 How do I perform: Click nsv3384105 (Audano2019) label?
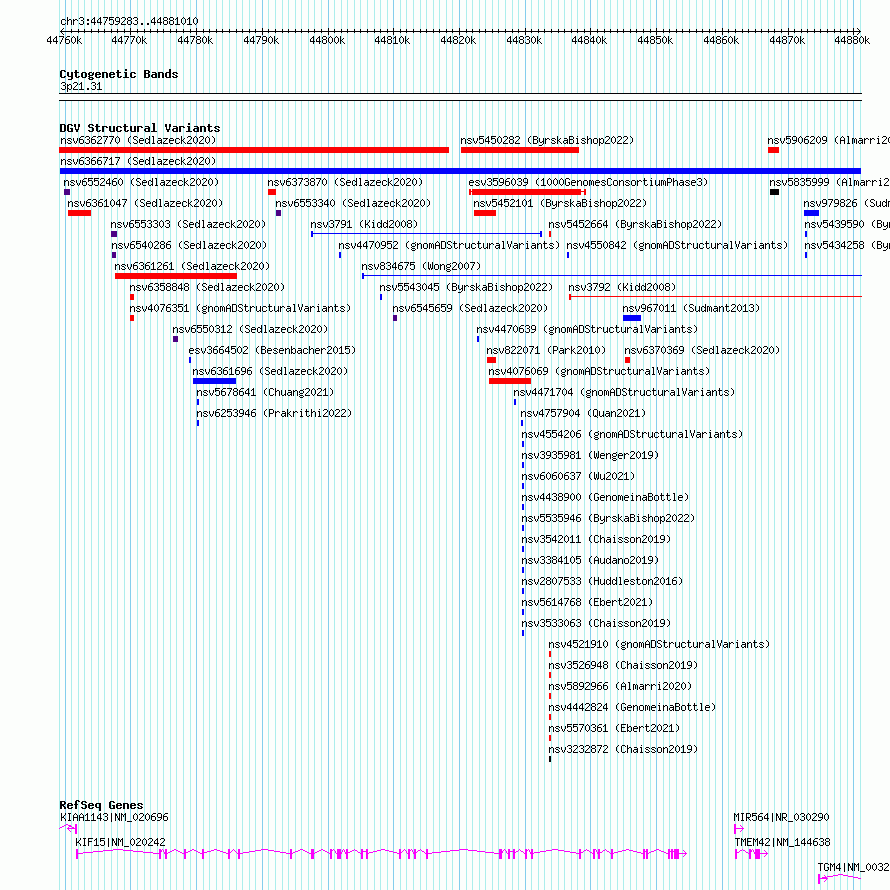(590, 560)
